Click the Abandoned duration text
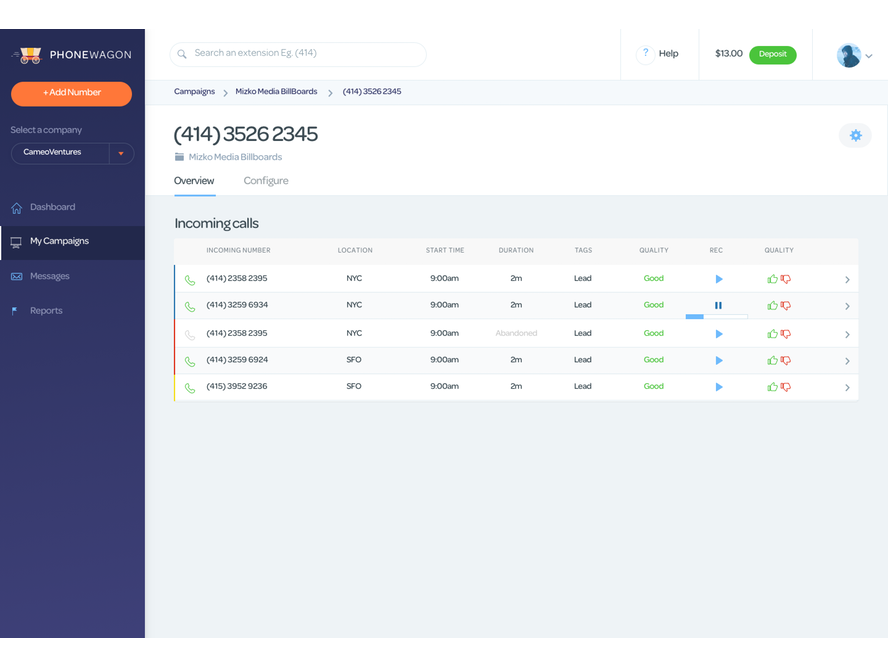The height and width of the screenshot is (666, 888). [x=516, y=334]
